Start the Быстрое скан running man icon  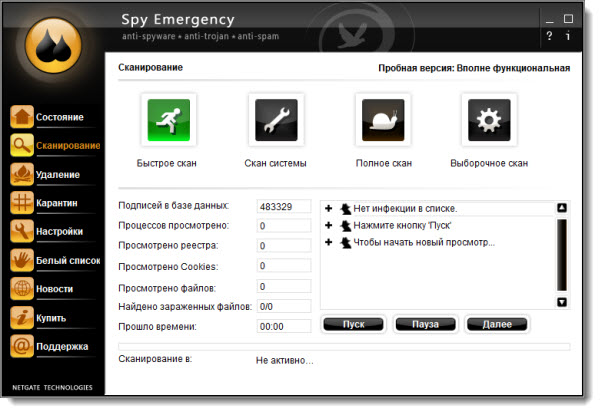(169, 120)
